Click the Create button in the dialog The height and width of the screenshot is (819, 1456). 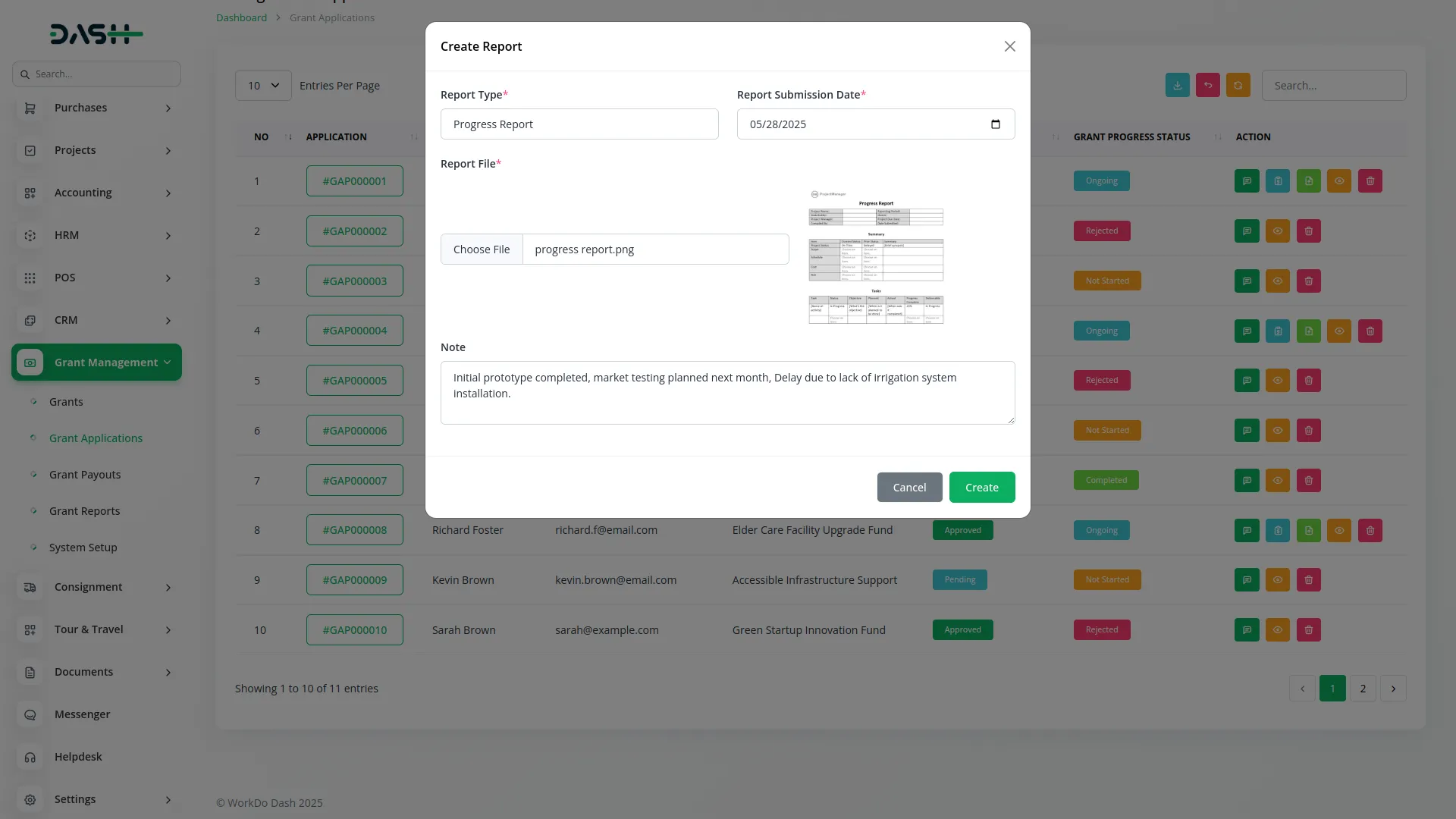(981, 487)
